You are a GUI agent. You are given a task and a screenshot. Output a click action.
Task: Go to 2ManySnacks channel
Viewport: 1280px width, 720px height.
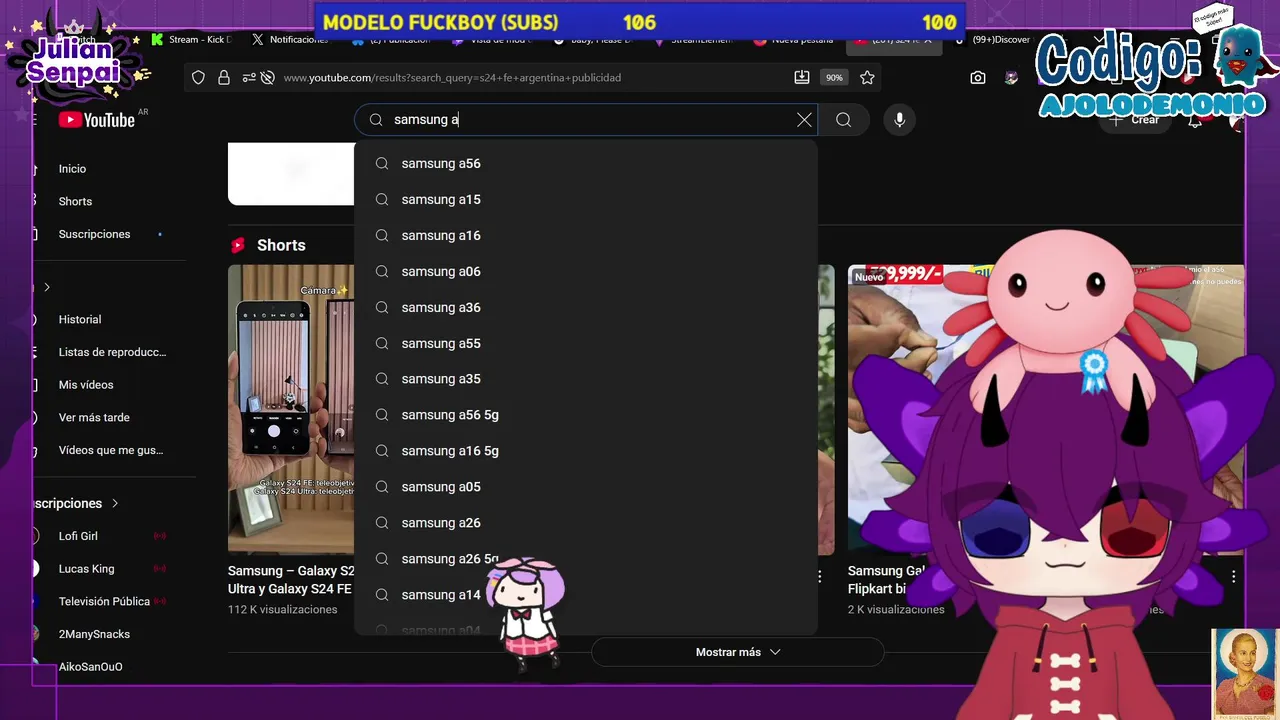coord(94,634)
